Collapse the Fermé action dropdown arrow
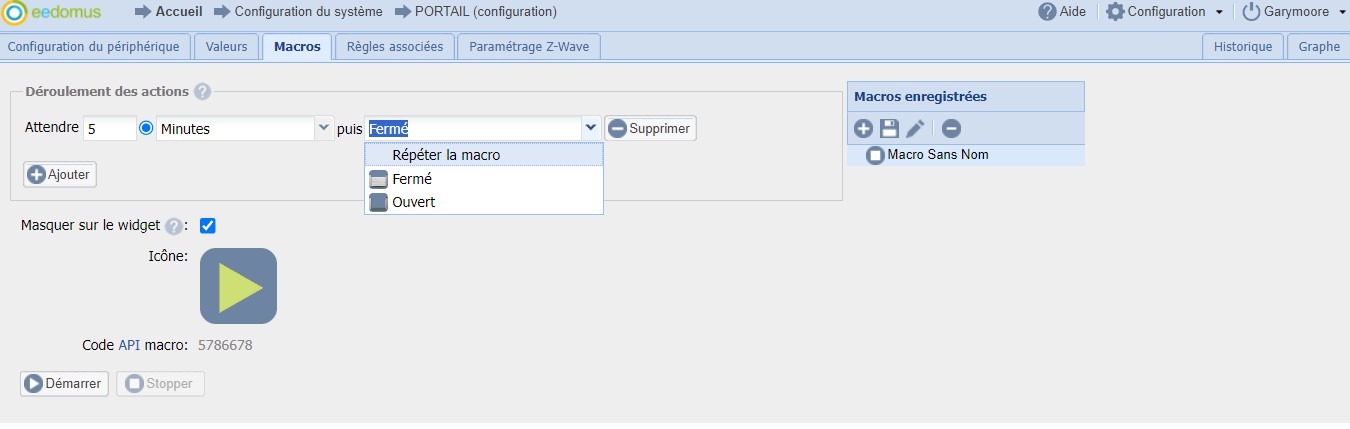 [x=590, y=128]
